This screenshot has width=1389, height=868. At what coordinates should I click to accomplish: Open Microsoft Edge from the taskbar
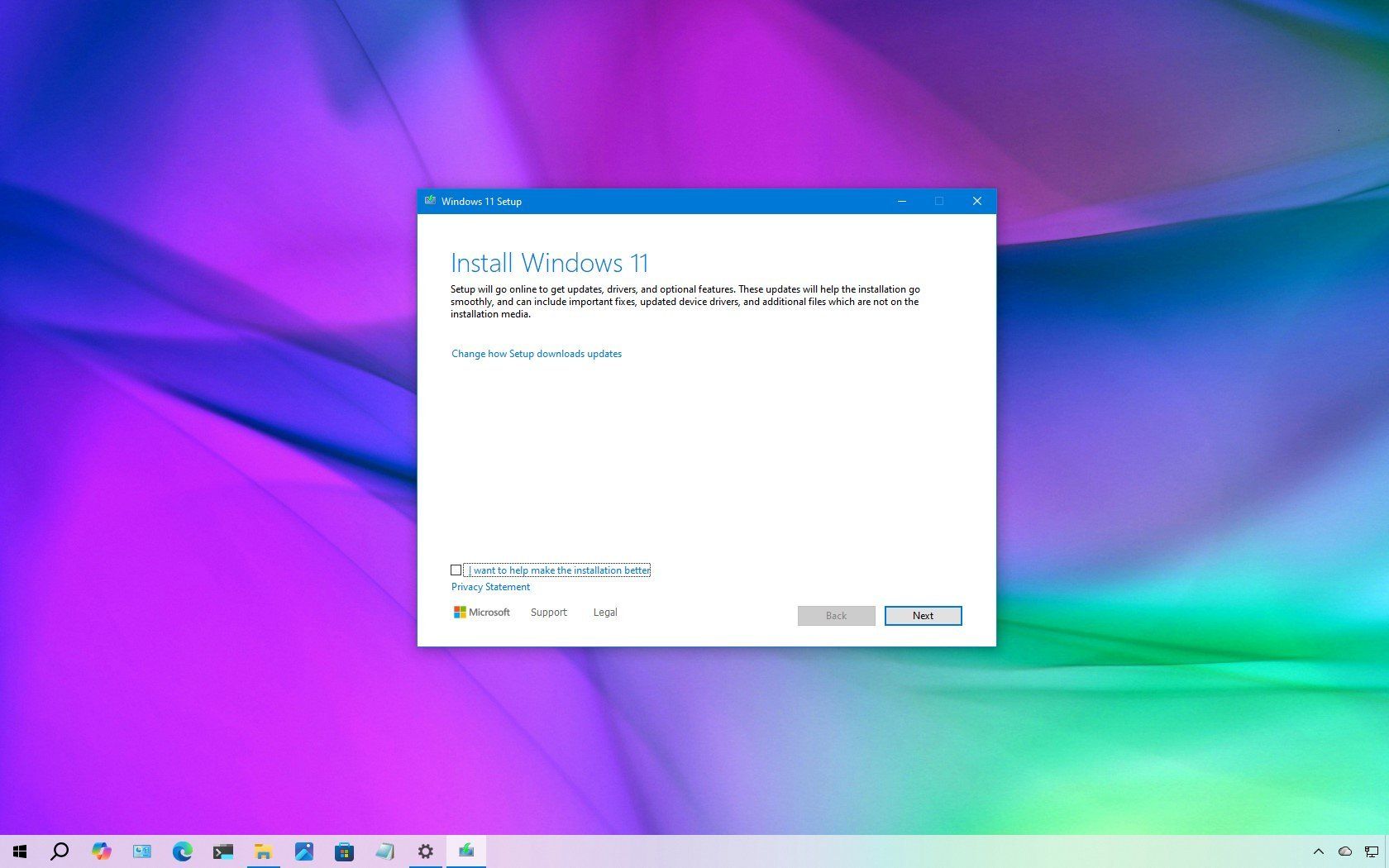tap(183, 851)
